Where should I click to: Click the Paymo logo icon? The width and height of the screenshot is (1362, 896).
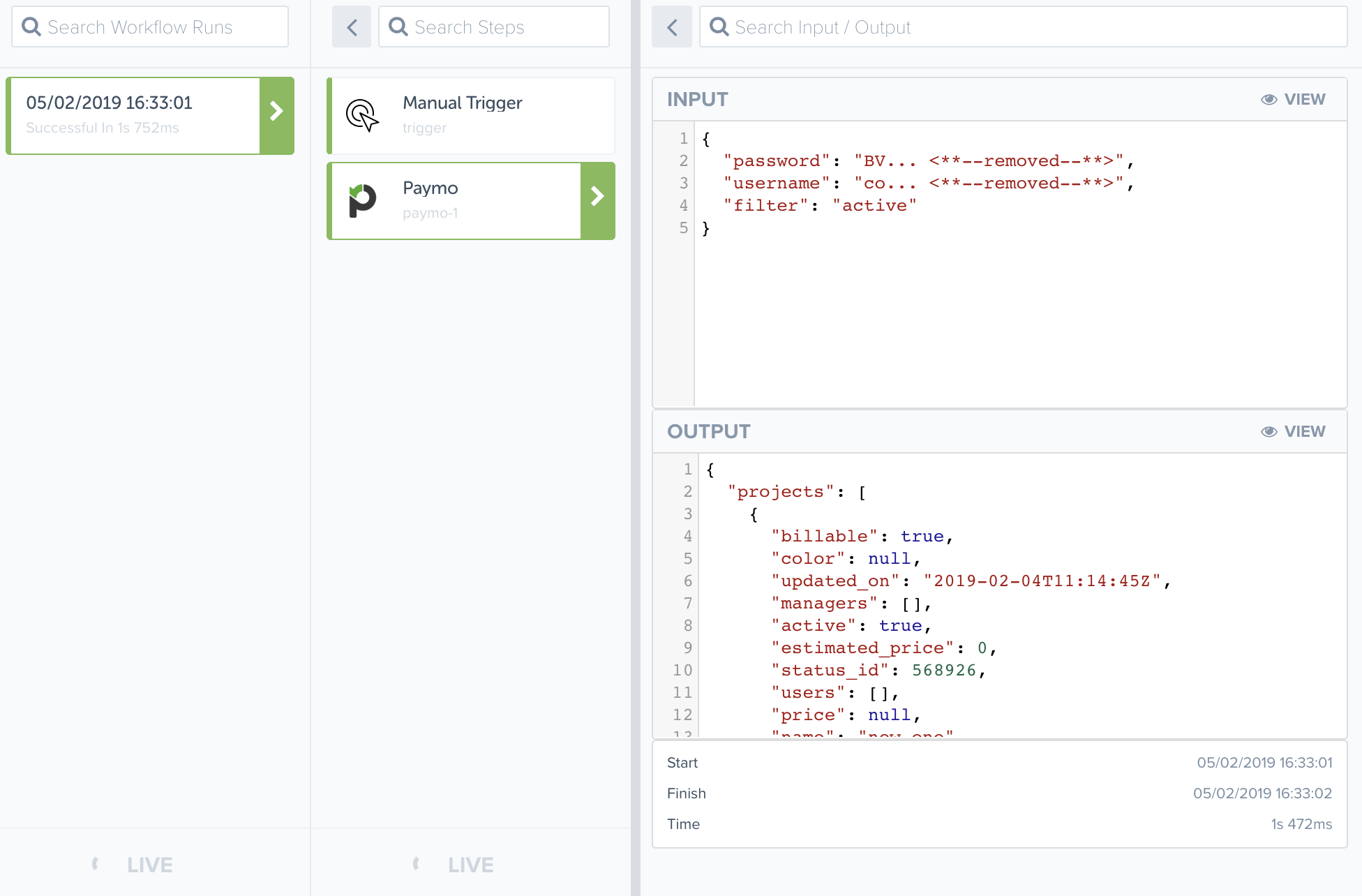(x=362, y=201)
